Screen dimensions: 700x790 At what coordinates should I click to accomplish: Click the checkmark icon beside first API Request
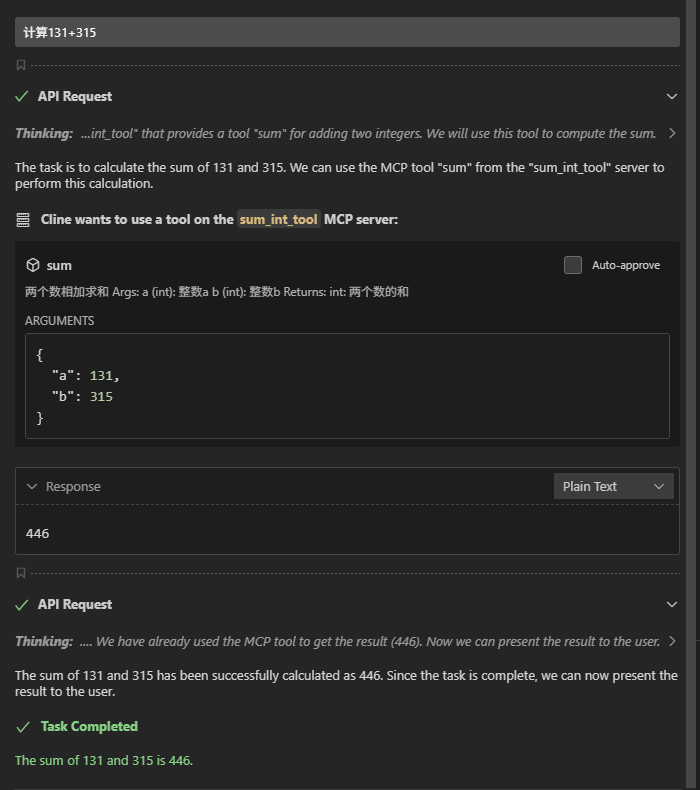22,96
